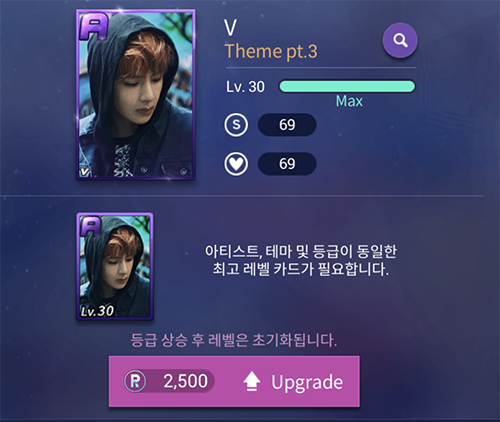This screenshot has width=500, height=422.
Task: Click the heart stat value 69 field
Action: [x=287, y=164]
